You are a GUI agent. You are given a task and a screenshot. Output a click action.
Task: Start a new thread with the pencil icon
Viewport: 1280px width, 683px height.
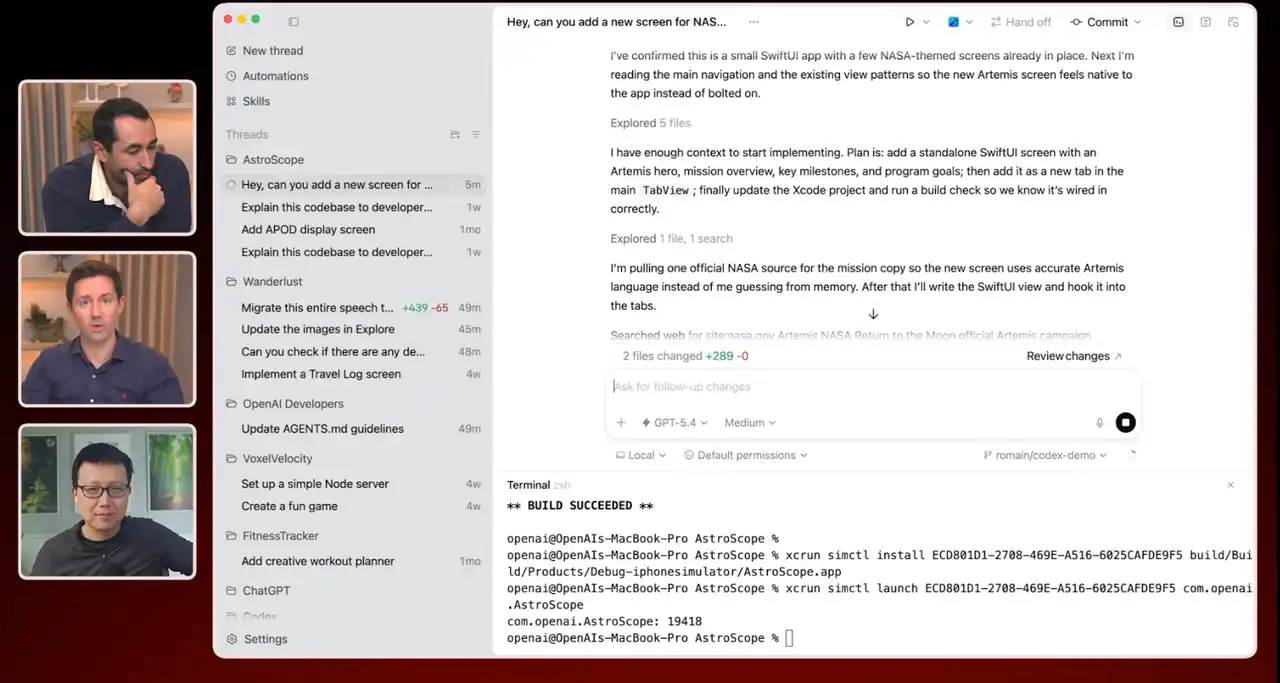pyautogui.click(x=234, y=50)
